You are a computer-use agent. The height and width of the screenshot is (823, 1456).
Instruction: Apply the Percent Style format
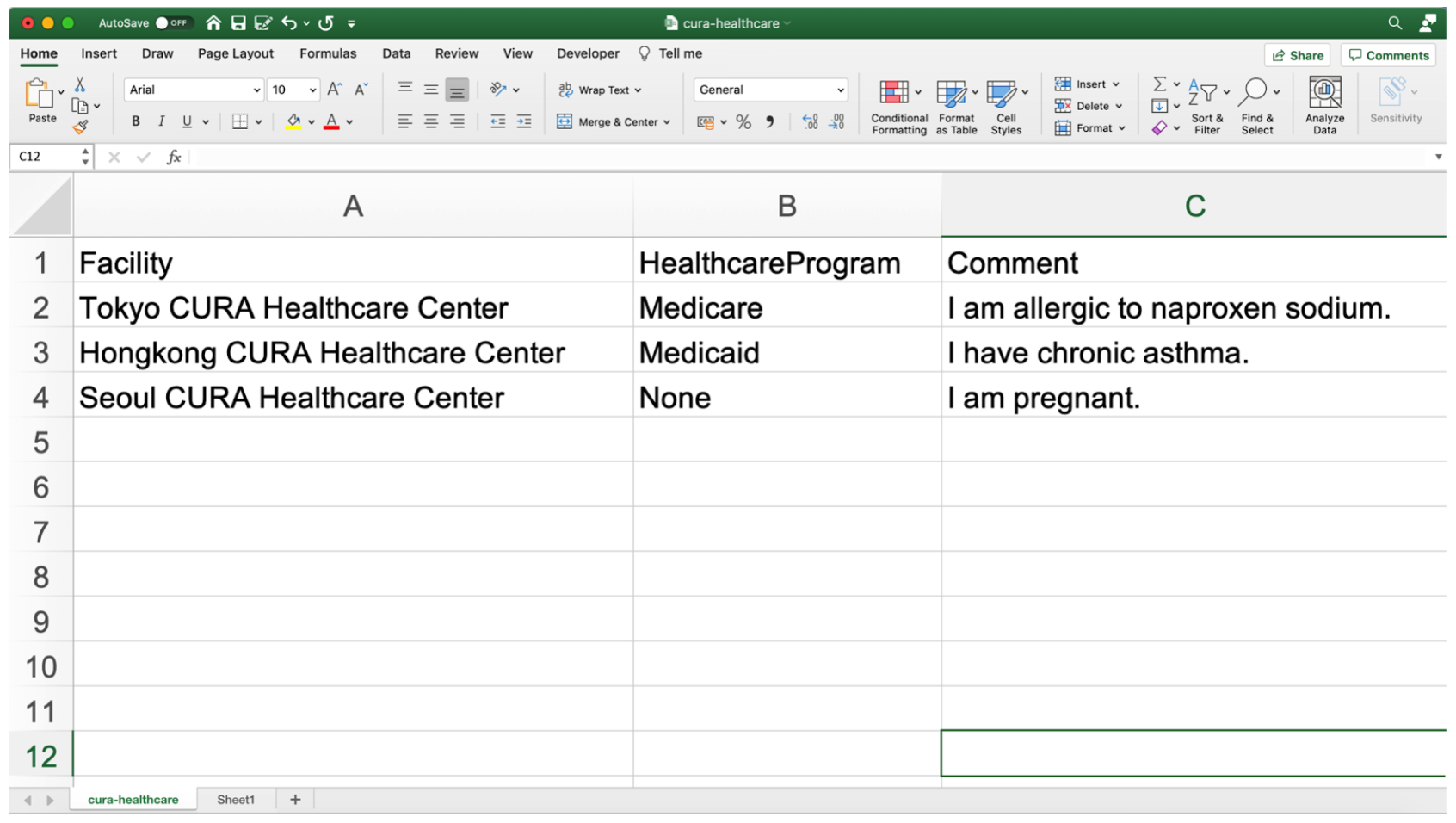(743, 121)
